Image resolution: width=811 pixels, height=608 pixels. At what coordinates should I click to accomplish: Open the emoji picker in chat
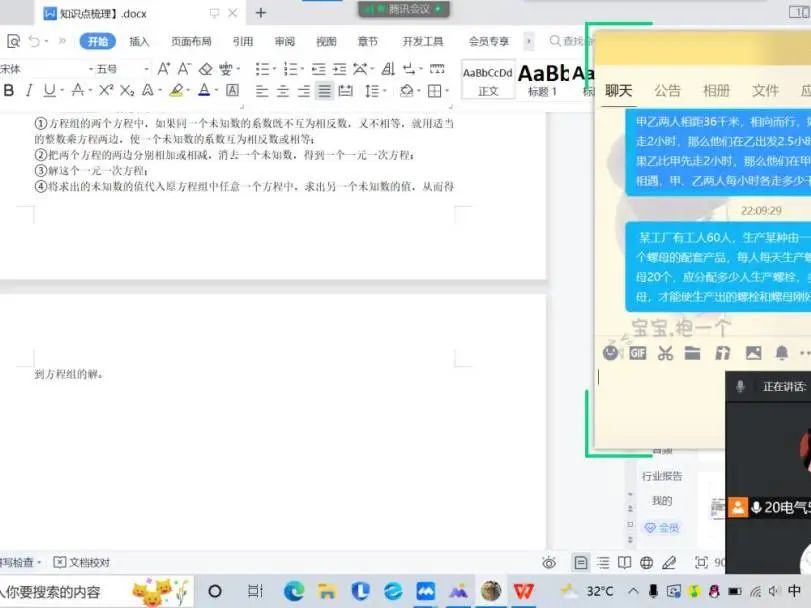(610, 353)
